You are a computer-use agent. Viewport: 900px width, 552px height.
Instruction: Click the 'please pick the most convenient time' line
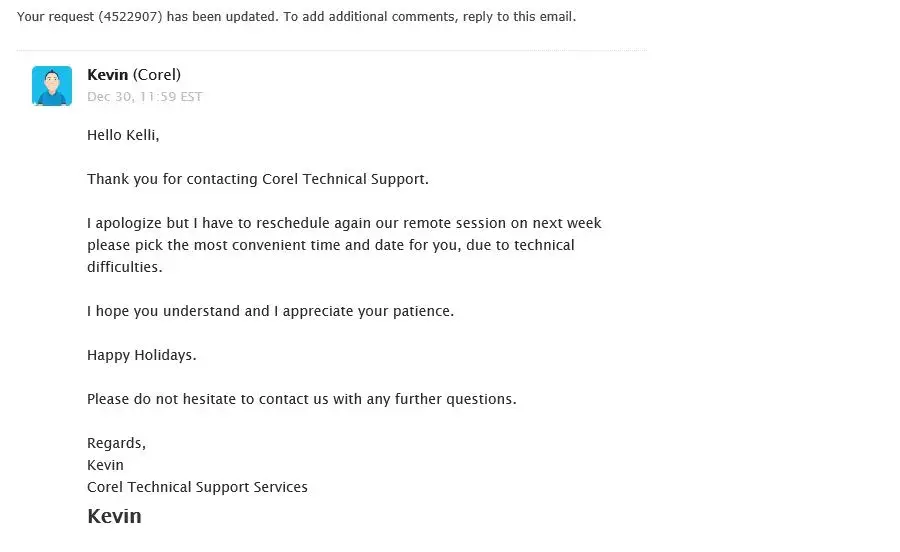(330, 245)
